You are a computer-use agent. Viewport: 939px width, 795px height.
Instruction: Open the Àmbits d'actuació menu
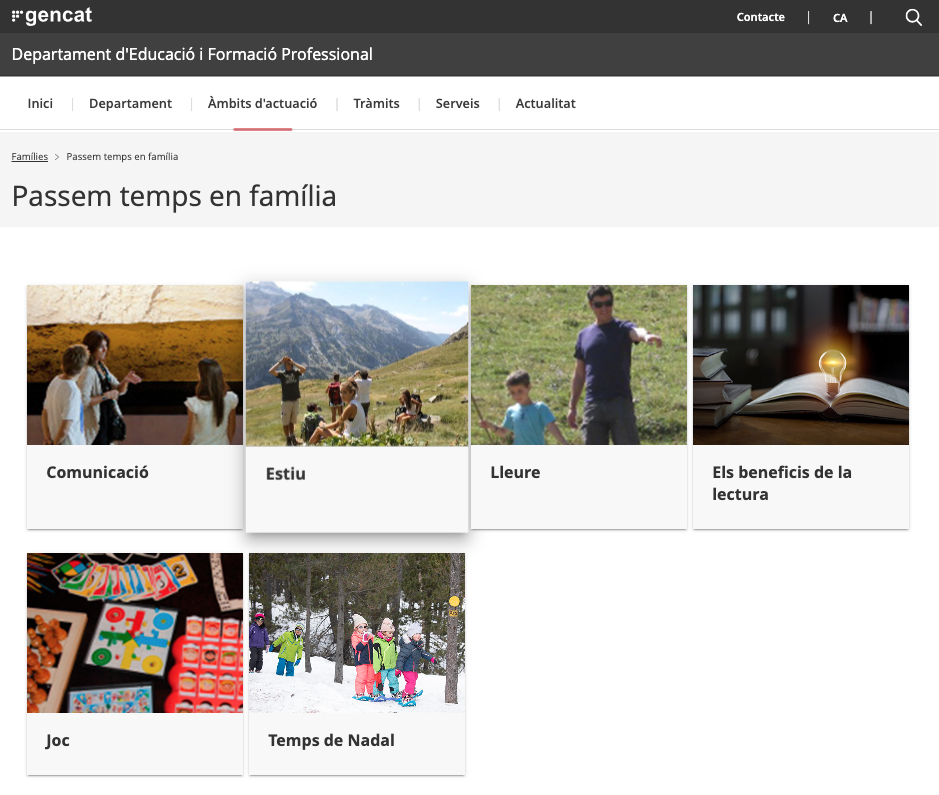(x=262, y=103)
